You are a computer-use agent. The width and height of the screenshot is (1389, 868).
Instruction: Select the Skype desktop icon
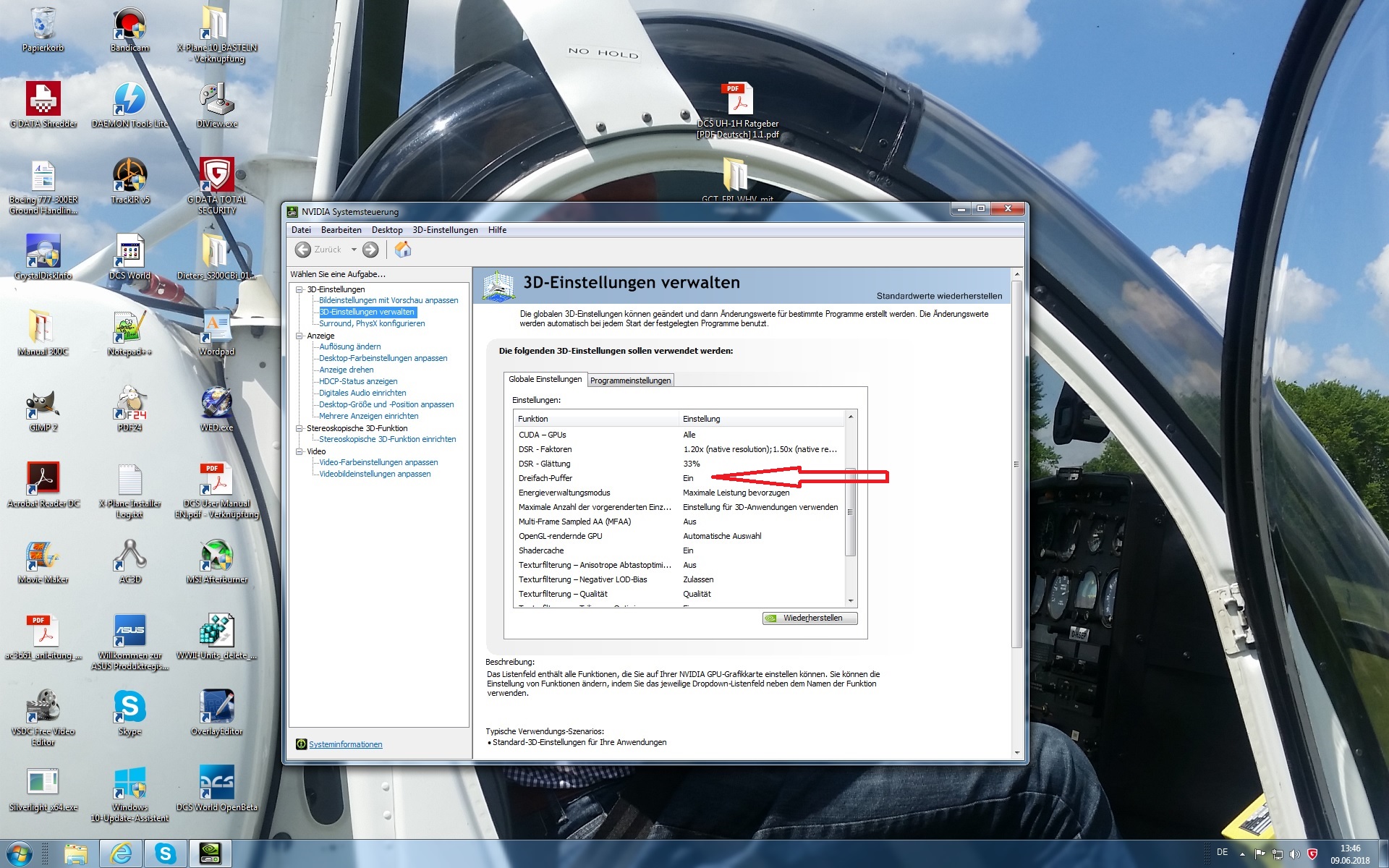coord(130,712)
